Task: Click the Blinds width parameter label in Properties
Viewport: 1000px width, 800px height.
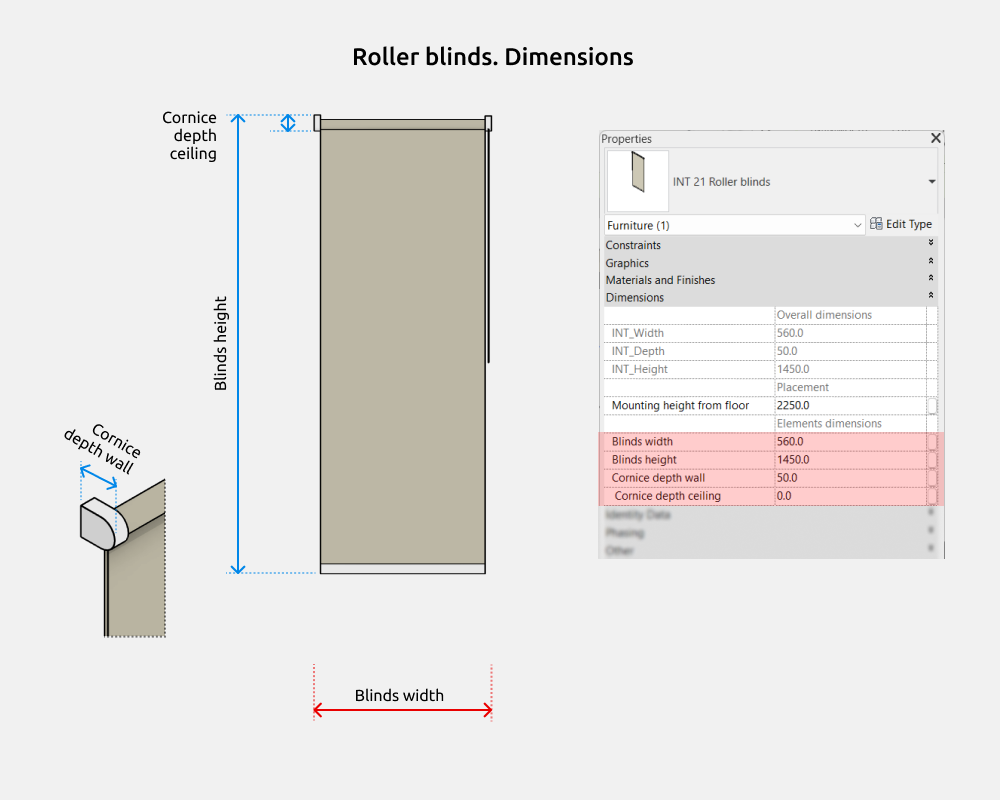Action: point(642,441)
